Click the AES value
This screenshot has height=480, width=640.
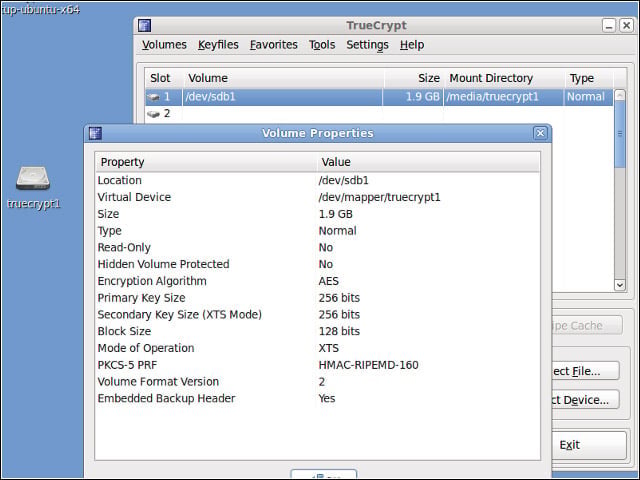(329, 281)
